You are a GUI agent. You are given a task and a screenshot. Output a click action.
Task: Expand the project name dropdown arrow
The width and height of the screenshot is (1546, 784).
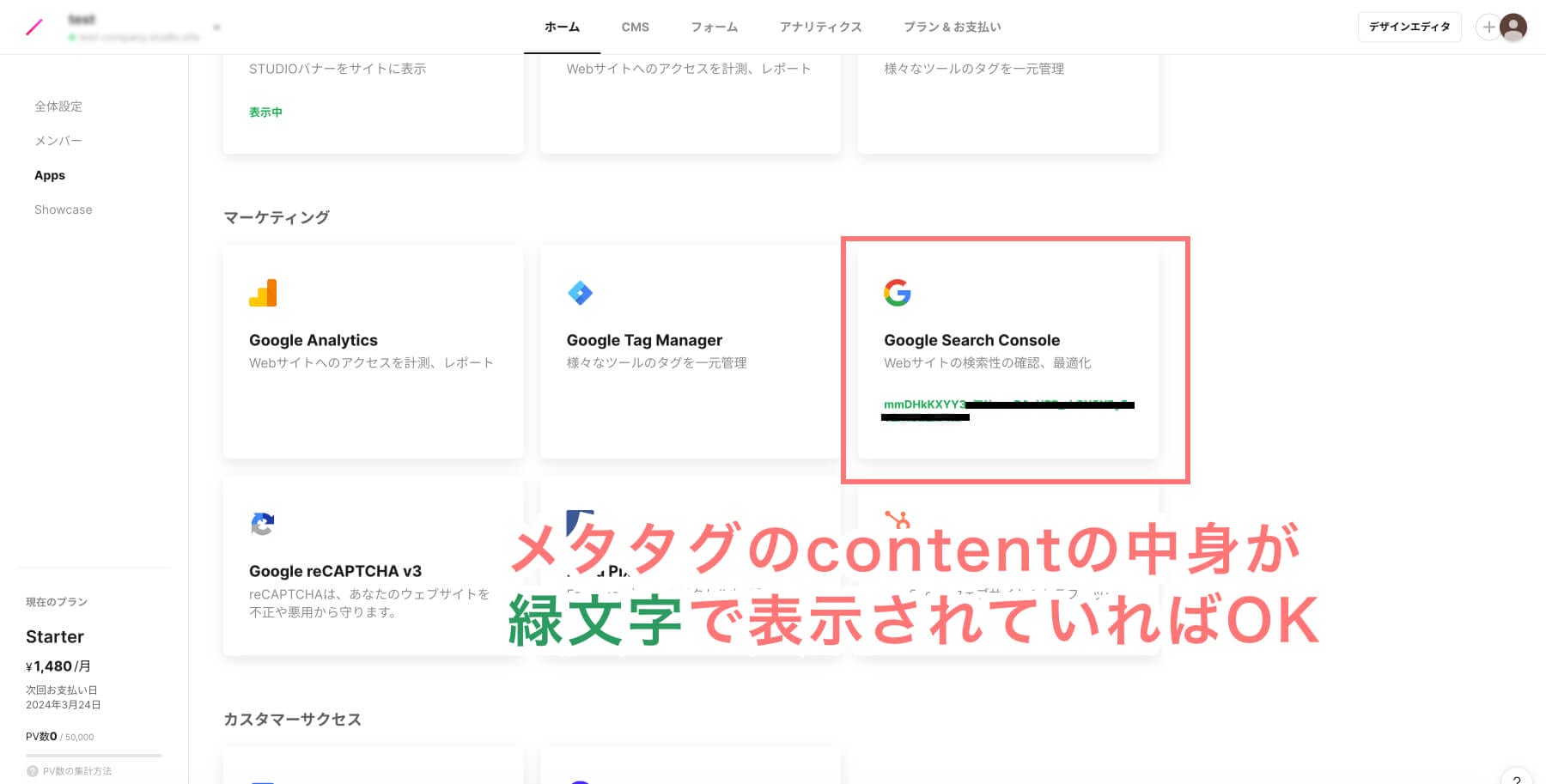[216, 27]
